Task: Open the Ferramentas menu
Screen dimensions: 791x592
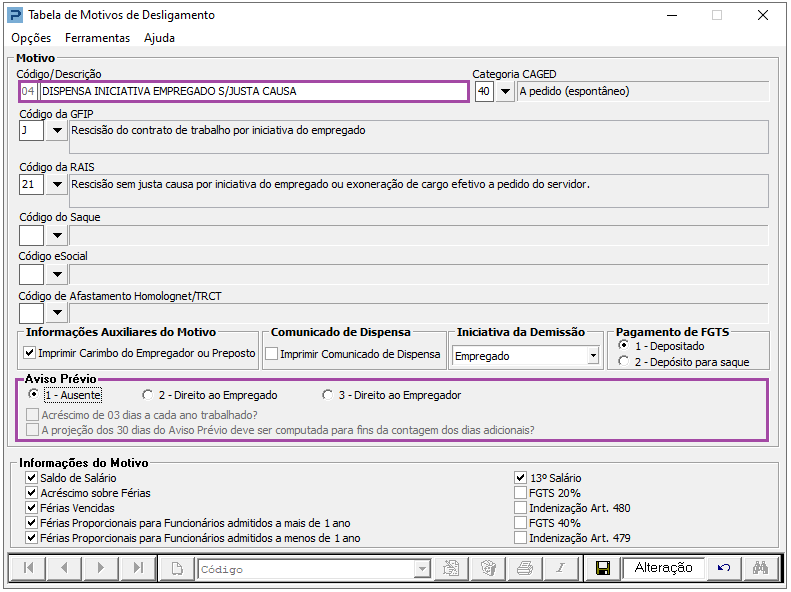Action: pyautogui.click(x=97, y=38)
